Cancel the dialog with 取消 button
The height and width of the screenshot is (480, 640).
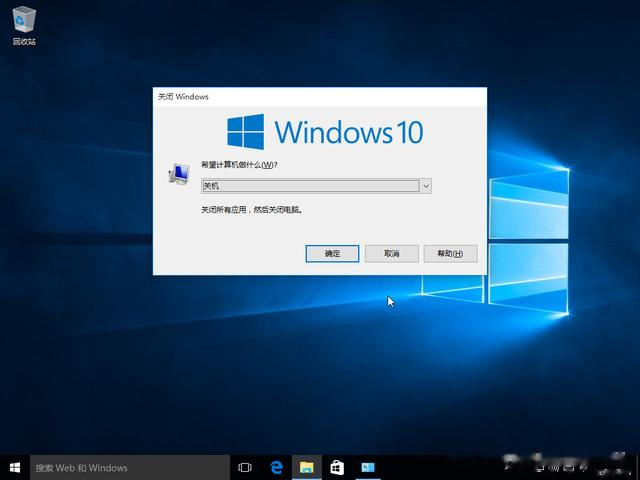(391, 254)
